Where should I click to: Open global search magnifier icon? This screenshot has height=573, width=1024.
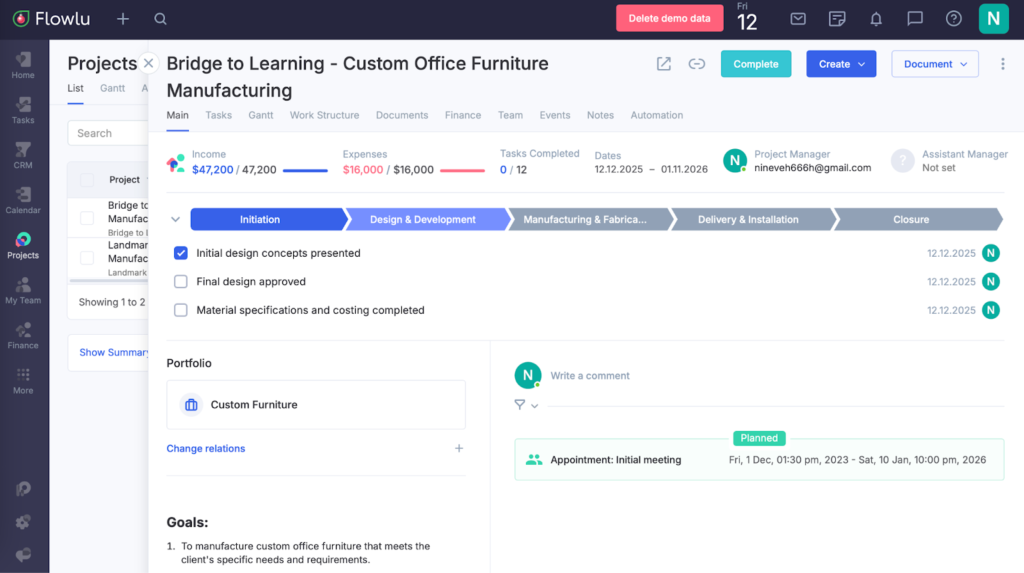coord(160,19)
